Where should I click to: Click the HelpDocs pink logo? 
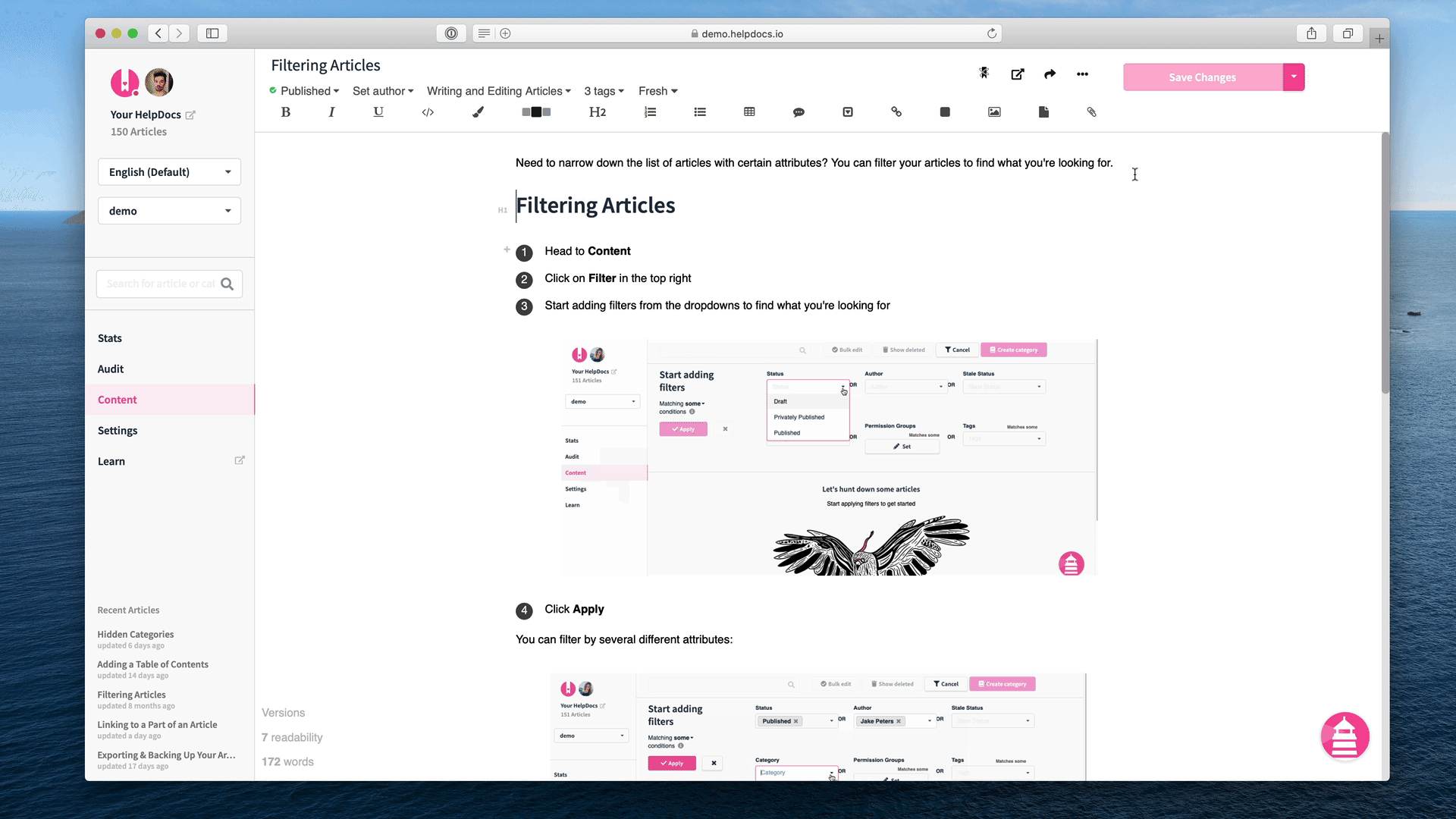125,82
